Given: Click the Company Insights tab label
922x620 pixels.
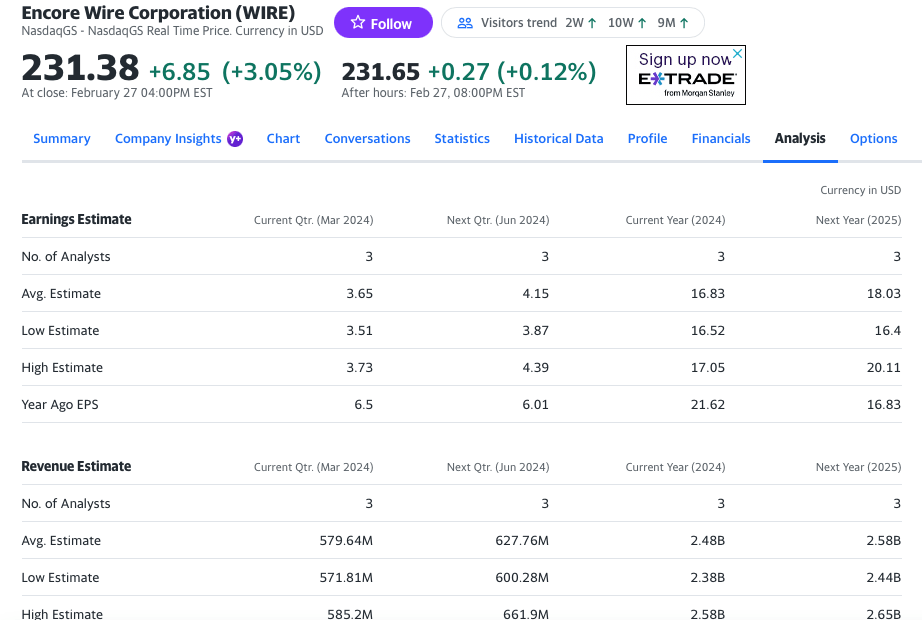Looking at the screenshot, I should coord(168,139).
